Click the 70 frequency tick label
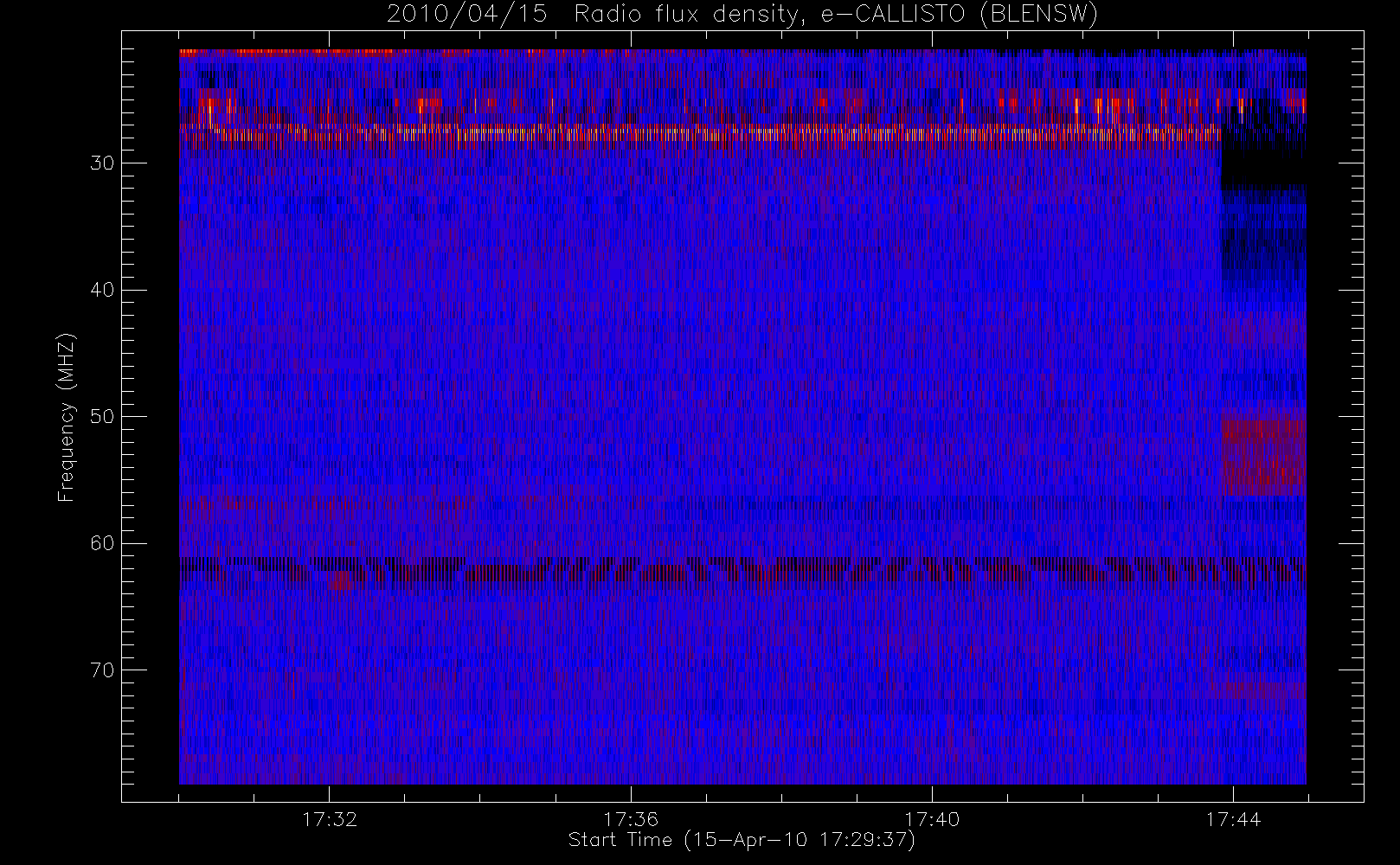Screen dimensions: 1400x865 [x=102, y=670]
